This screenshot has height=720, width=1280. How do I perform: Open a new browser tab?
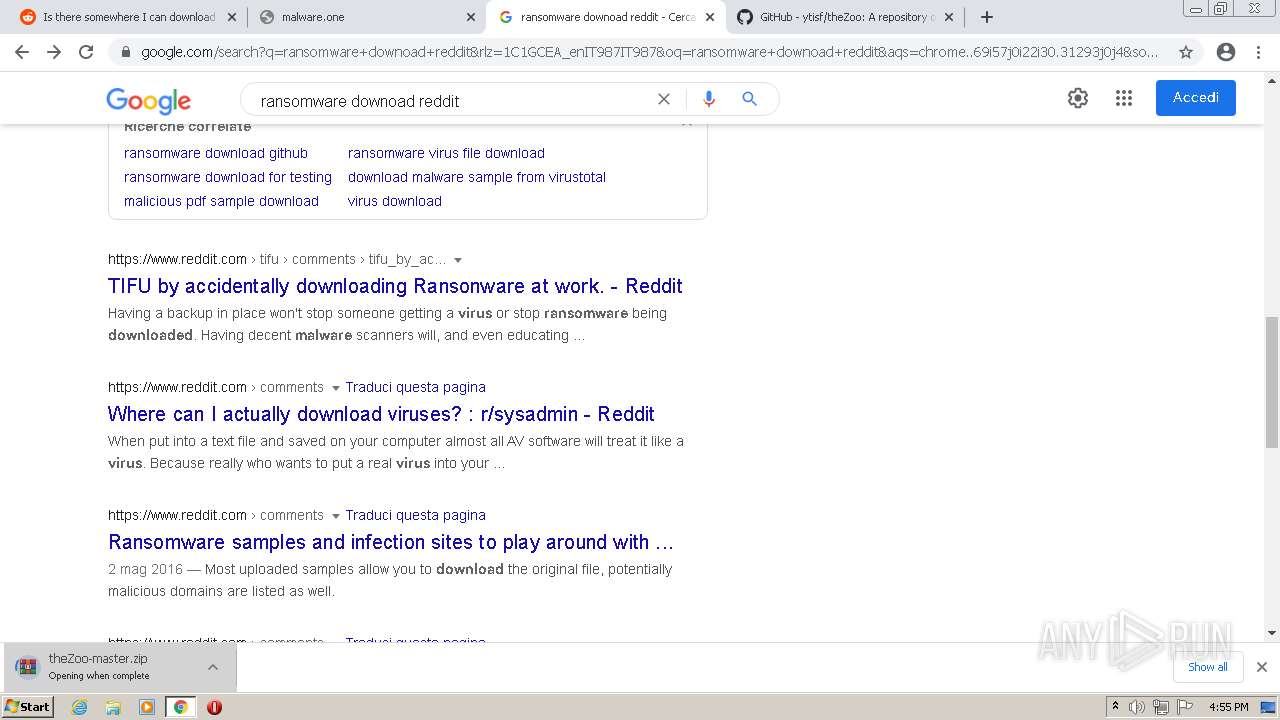[x=987, y=17]
